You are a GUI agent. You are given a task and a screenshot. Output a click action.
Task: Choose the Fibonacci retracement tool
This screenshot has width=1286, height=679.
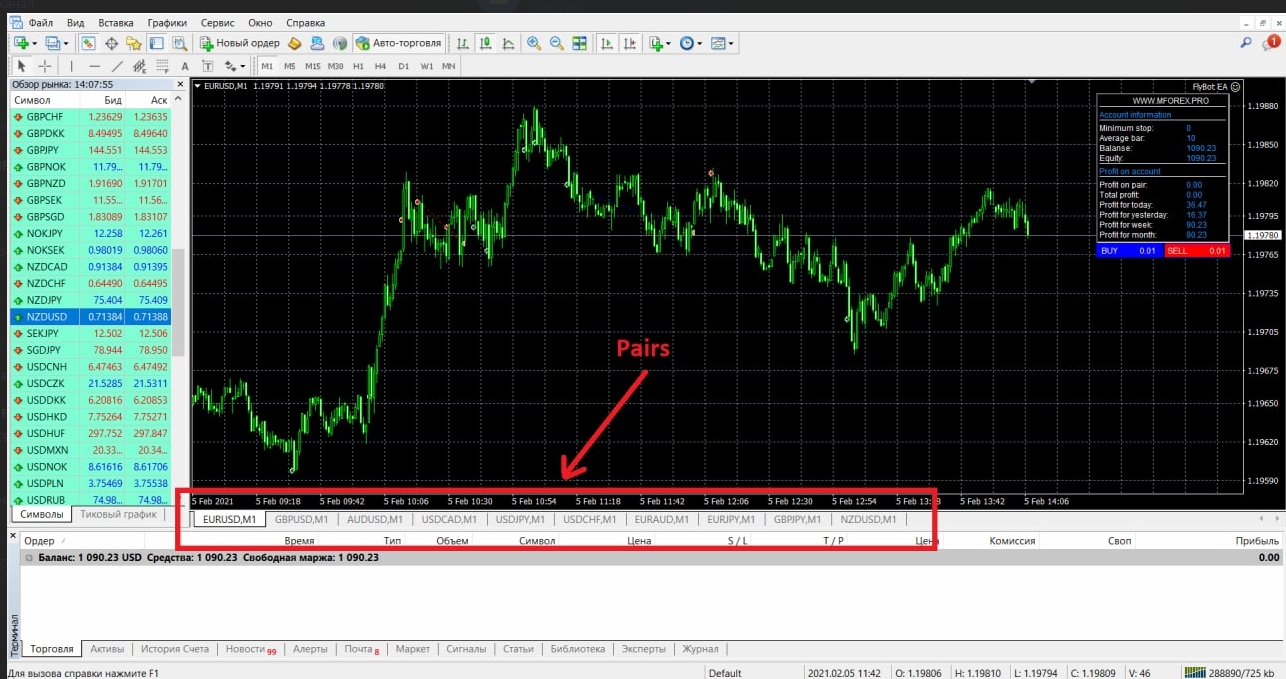(161, 66)
